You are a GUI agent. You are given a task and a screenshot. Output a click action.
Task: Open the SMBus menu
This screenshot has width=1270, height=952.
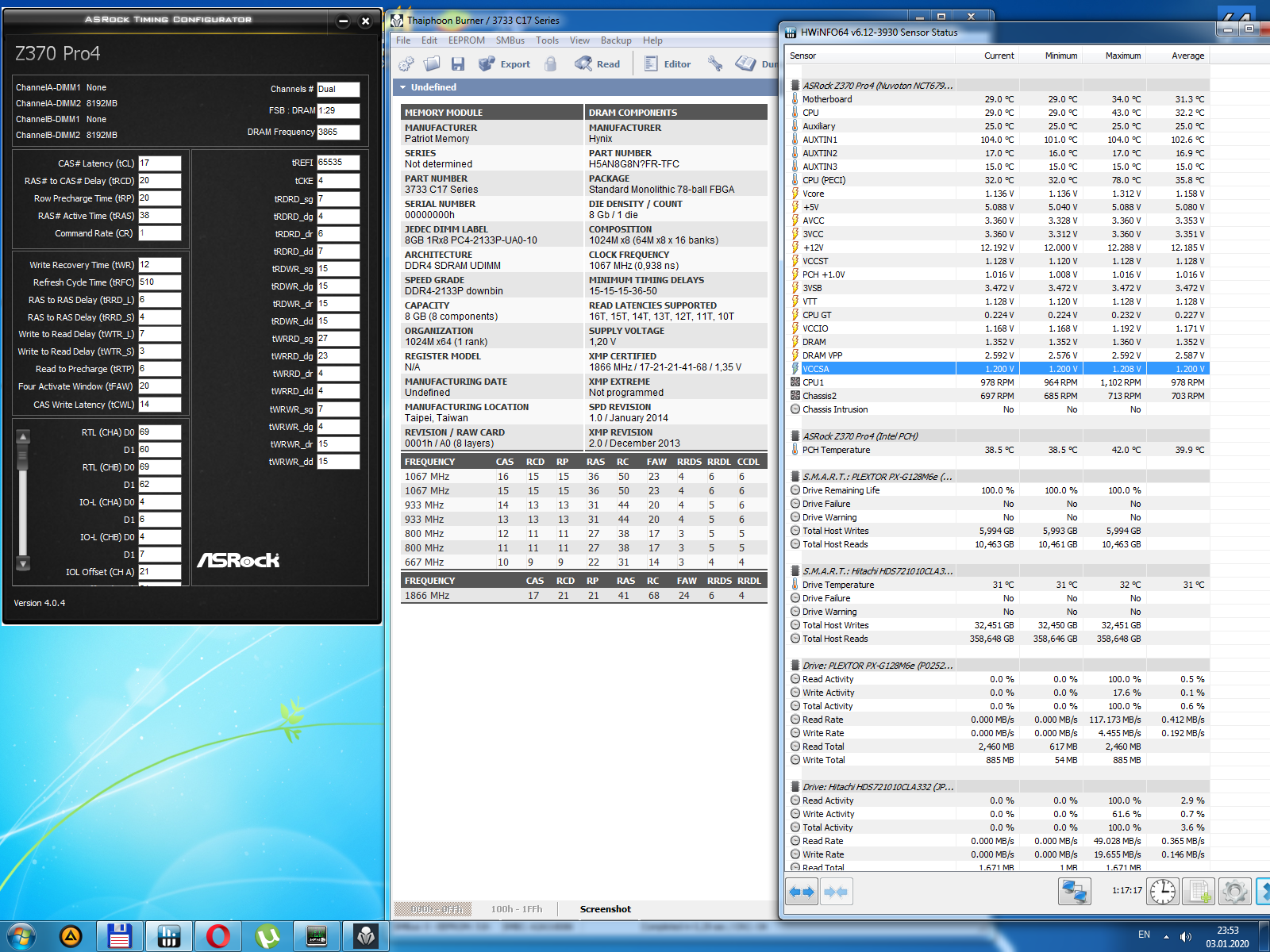point(510,40)
